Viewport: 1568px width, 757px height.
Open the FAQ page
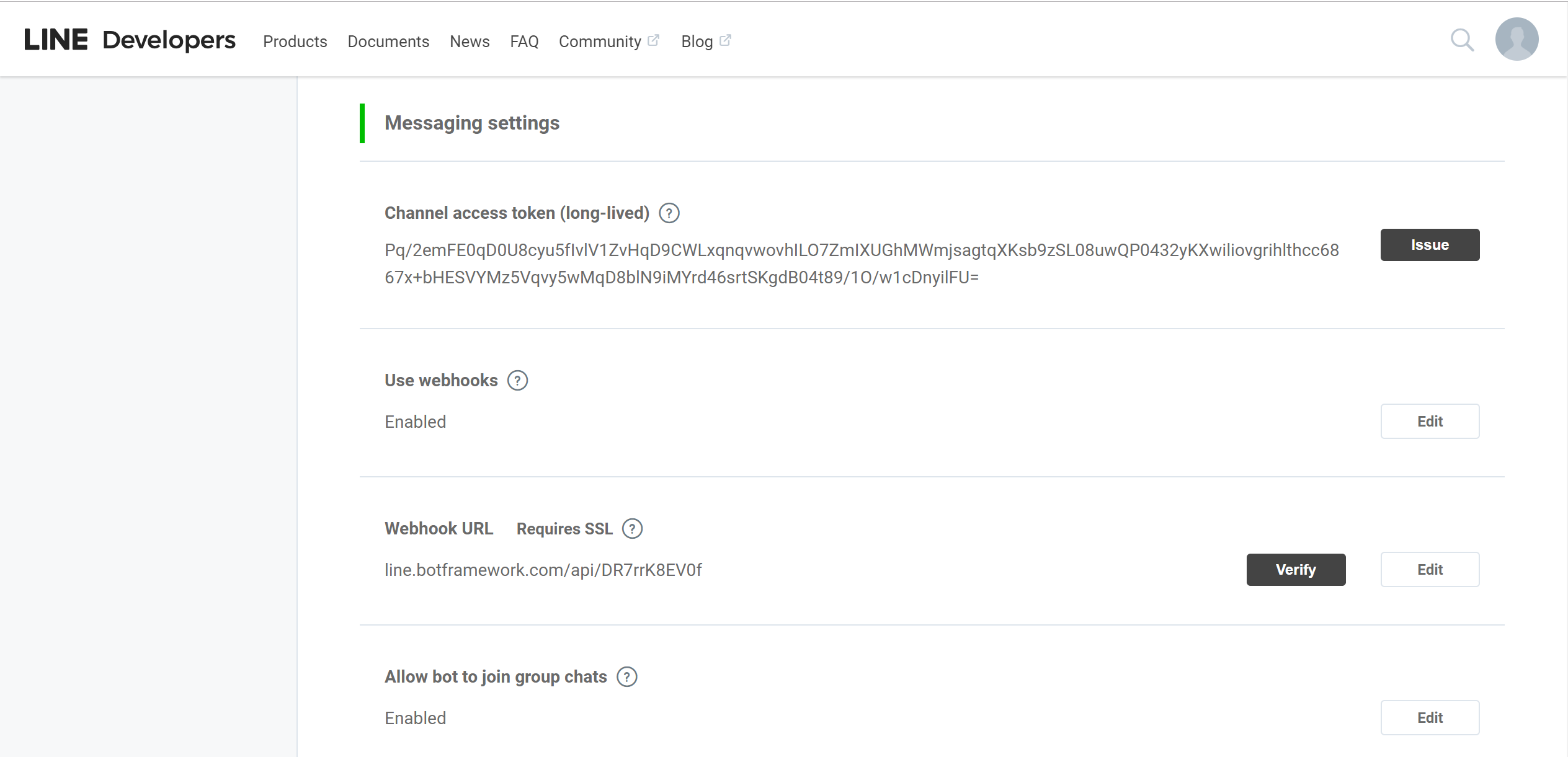tap(523, 41)
